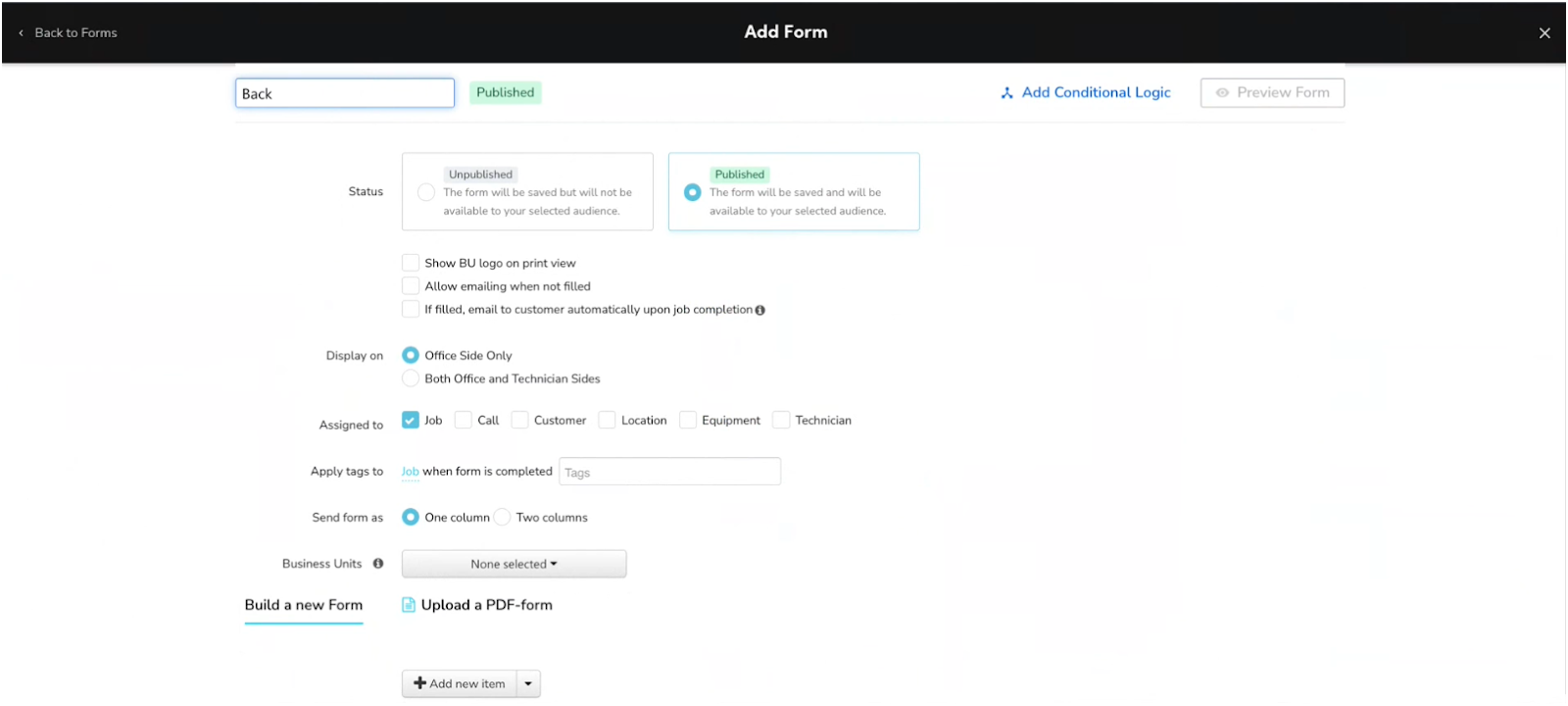The image size is (1568, 706).
Task: Select Two columns send format
Action: [502, 517]
